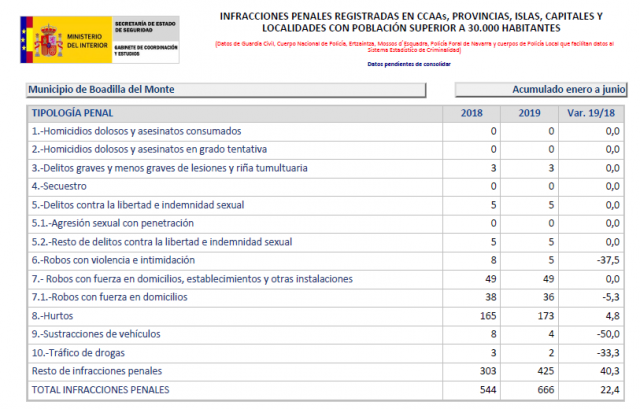Image resolution: width=640 pixels, height=409 pixels.
Task: Select the 8.-Hurtos row label
Action: coord(52,316)
